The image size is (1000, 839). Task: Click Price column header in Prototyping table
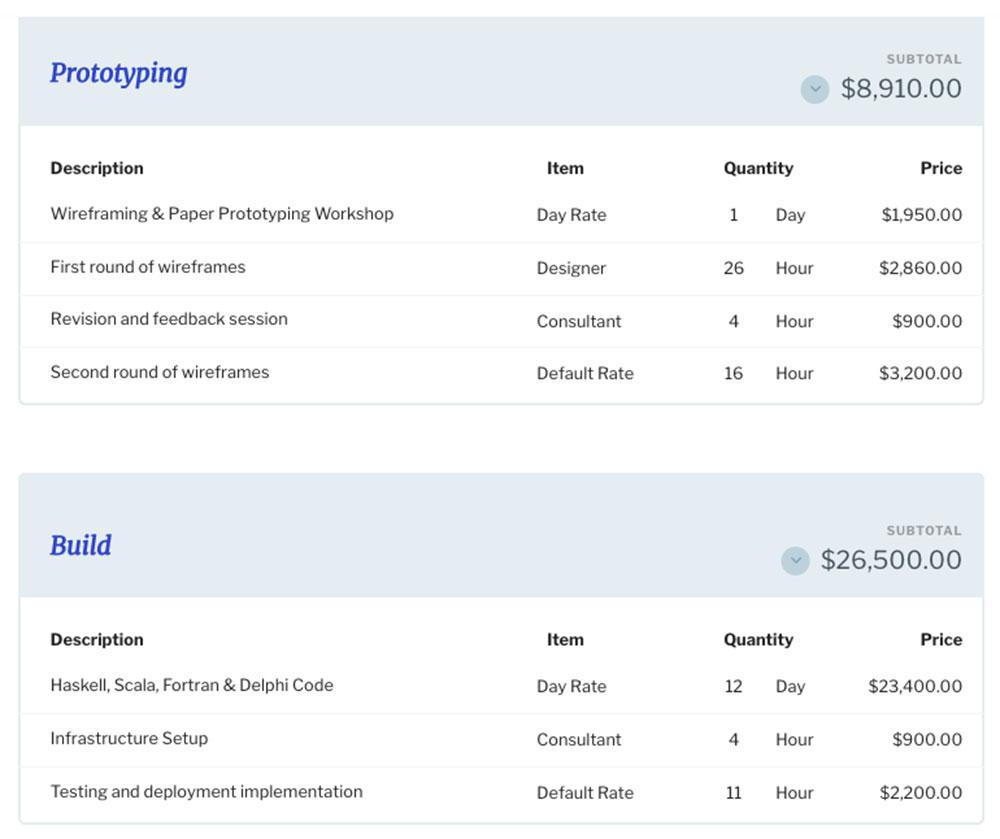coord(941,168)
